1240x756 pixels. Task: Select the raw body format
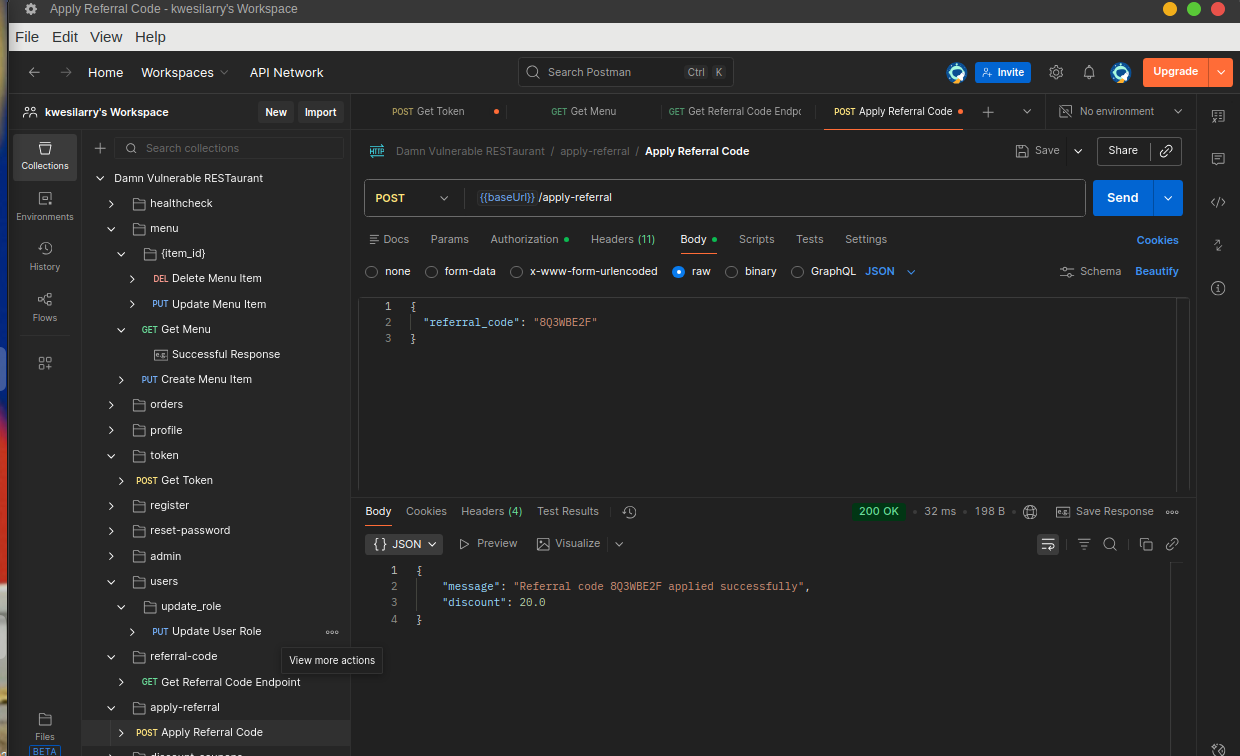679,271
